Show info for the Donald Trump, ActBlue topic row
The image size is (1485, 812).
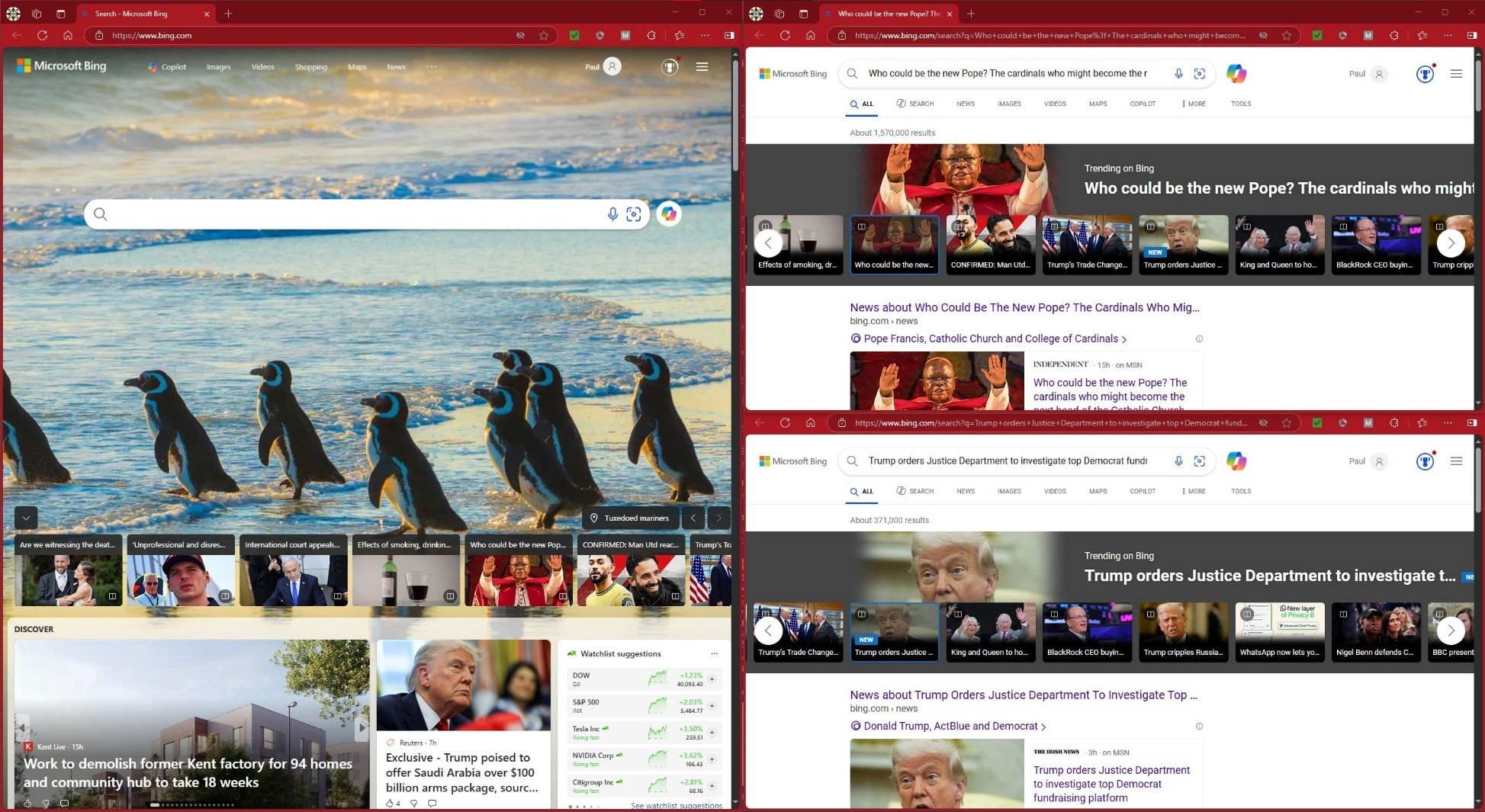coord(1199,726)
